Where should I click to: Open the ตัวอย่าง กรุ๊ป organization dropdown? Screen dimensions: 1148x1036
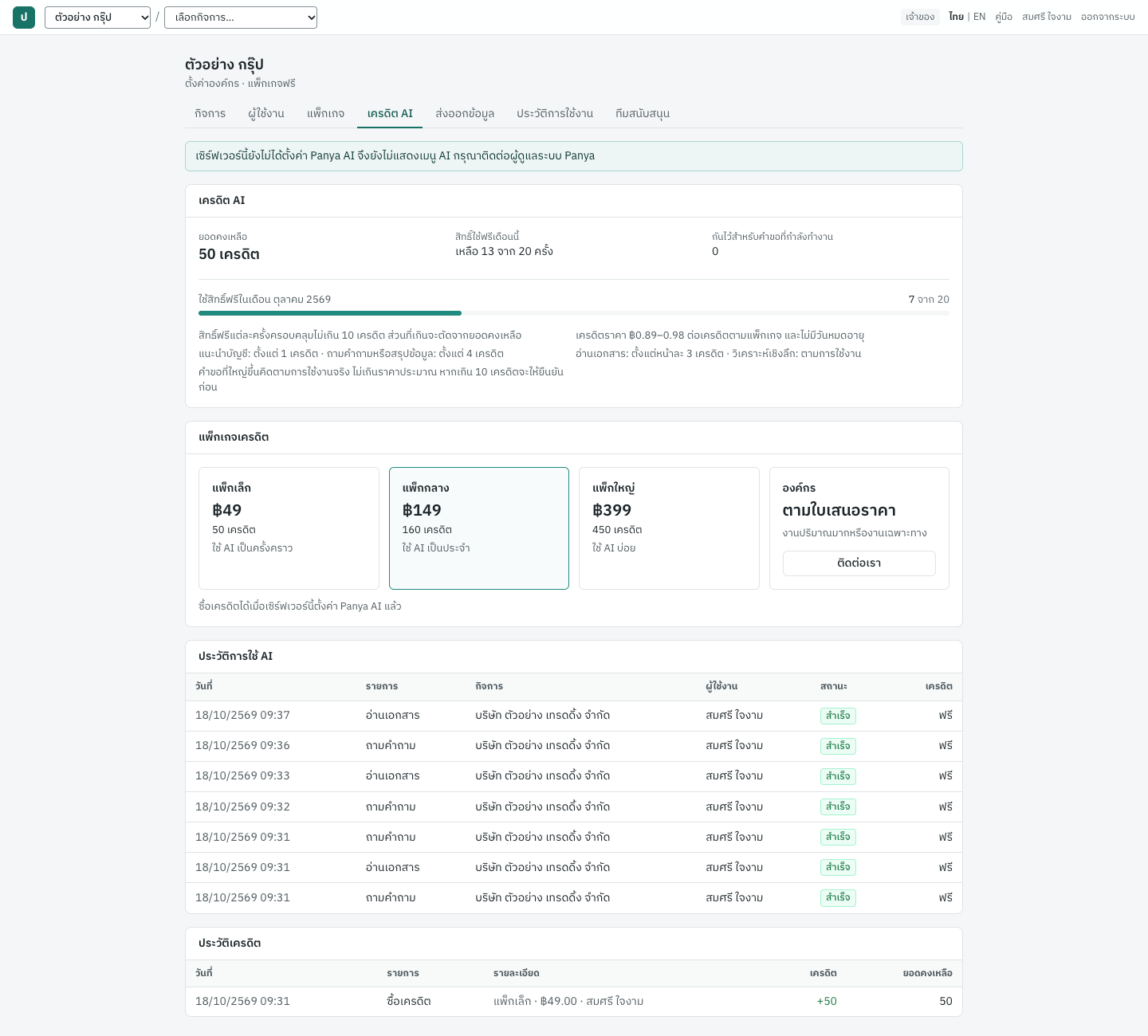[x=97, y=18]
